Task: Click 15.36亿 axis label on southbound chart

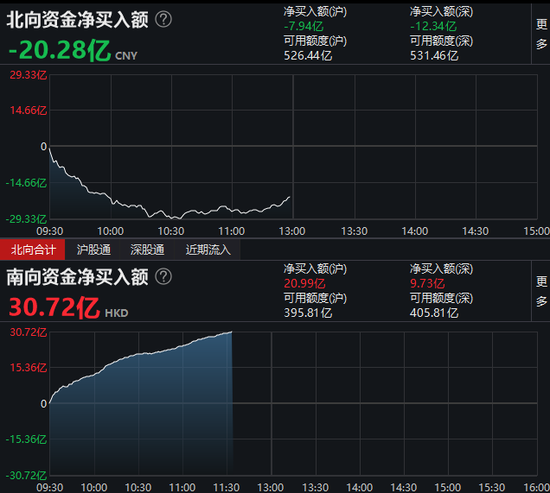Action: (28, 367)
